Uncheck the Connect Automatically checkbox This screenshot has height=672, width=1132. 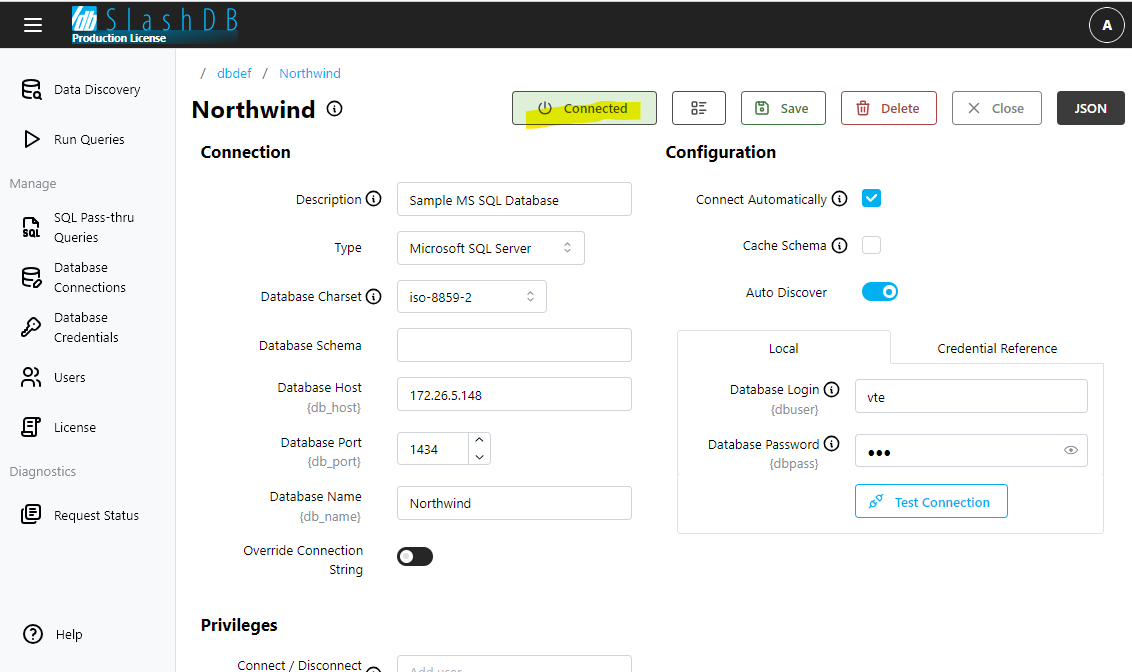(x=871, y=198)
